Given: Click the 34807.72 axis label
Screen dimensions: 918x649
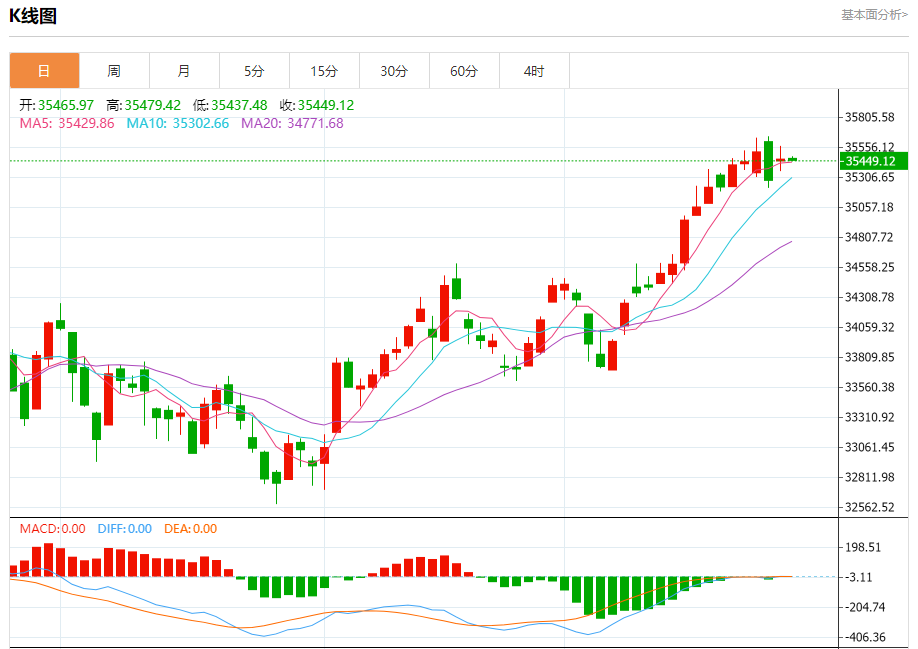Looking at the screenshot, I should (x=869, y=237).
